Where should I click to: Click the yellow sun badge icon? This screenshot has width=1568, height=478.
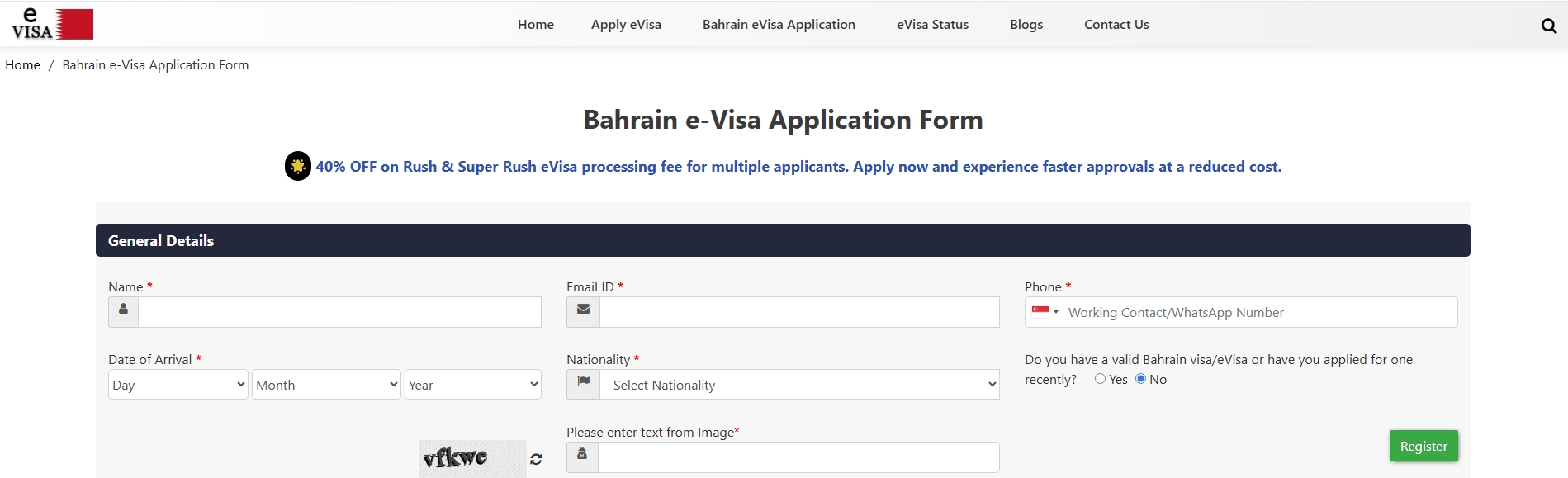(298, 166)
